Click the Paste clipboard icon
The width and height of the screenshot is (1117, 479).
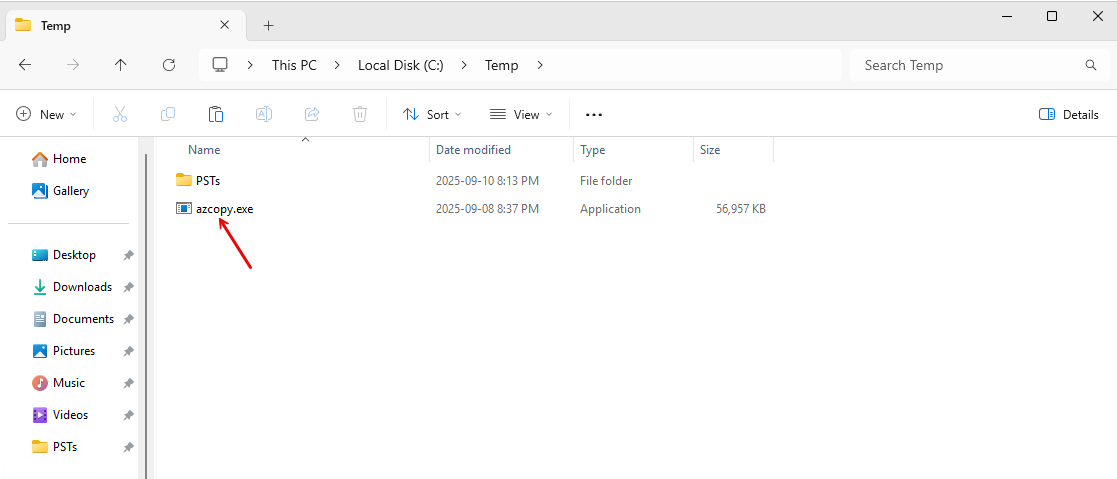216,114
